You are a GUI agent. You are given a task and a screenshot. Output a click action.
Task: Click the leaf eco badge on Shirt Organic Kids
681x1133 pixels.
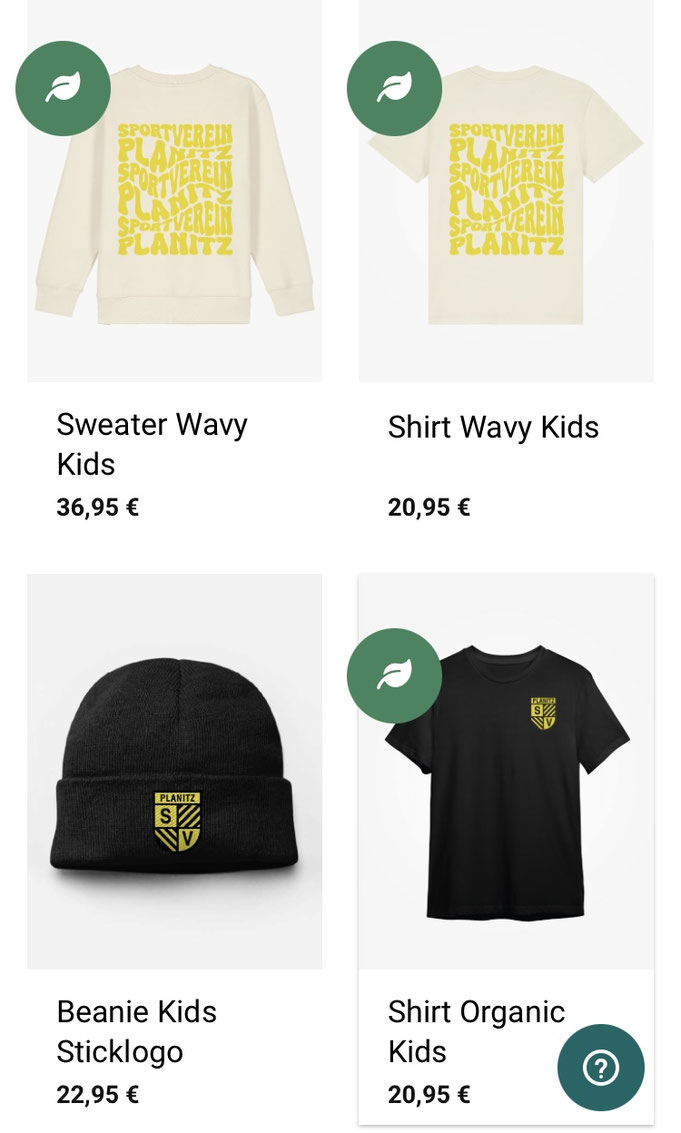point(394,675)
